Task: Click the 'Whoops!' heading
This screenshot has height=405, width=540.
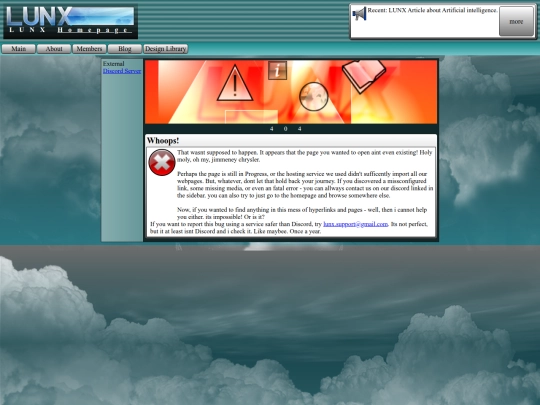Action: click(163, 141)
